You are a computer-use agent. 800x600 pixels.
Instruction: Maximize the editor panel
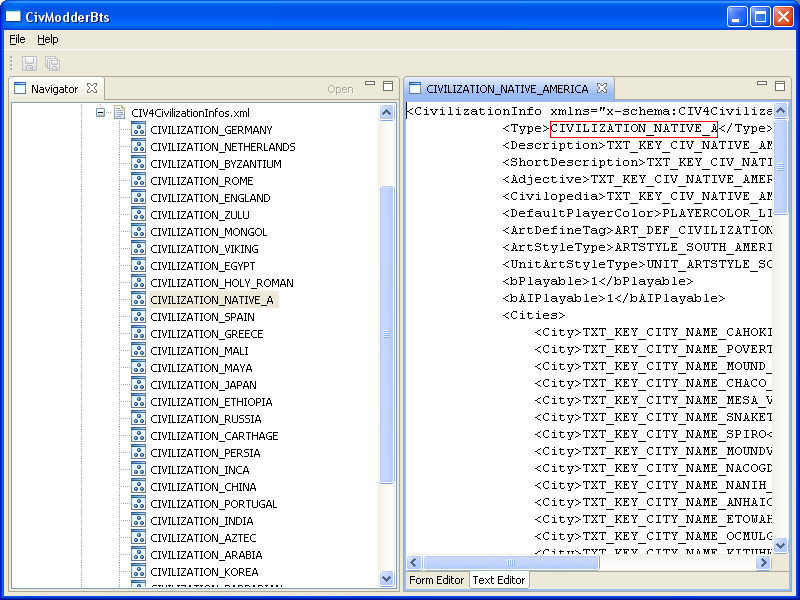coord(780,86)
